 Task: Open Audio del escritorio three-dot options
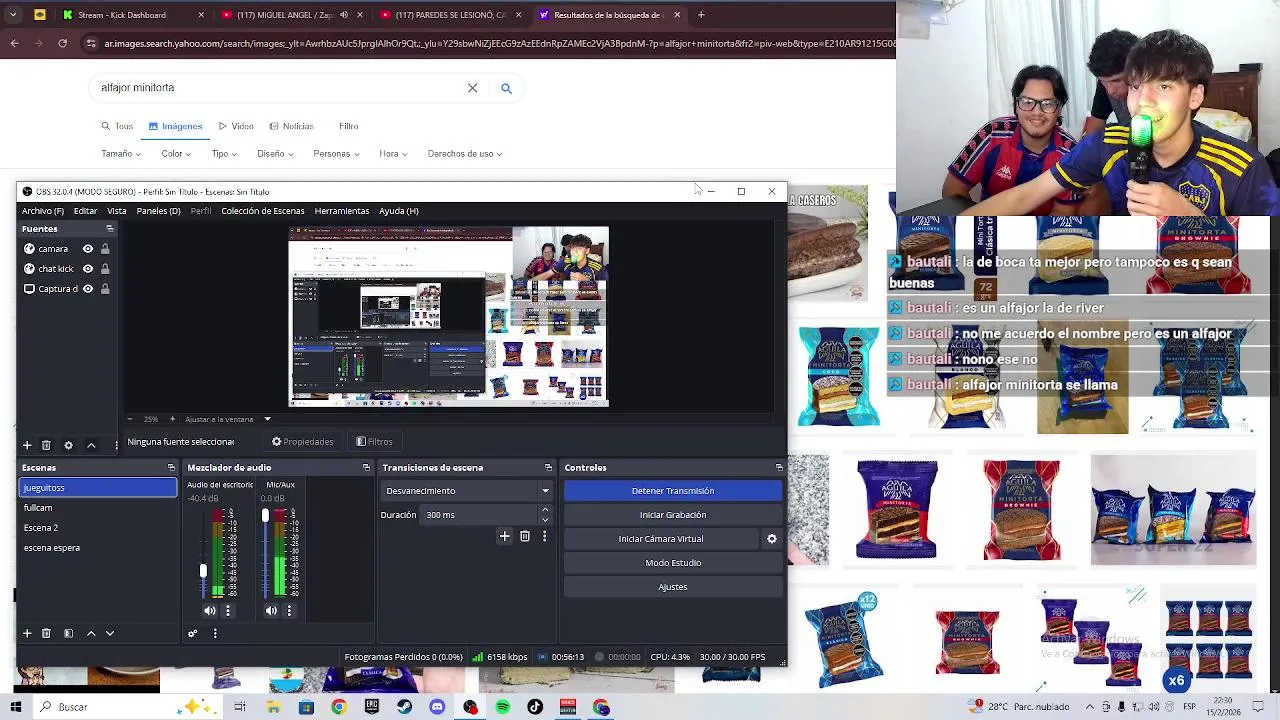(x=228, y=610)
